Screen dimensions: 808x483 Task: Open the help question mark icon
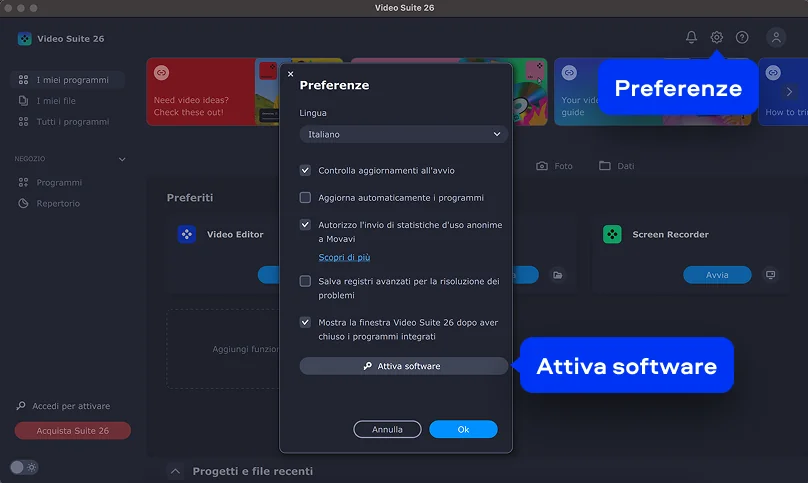point(742,37)
